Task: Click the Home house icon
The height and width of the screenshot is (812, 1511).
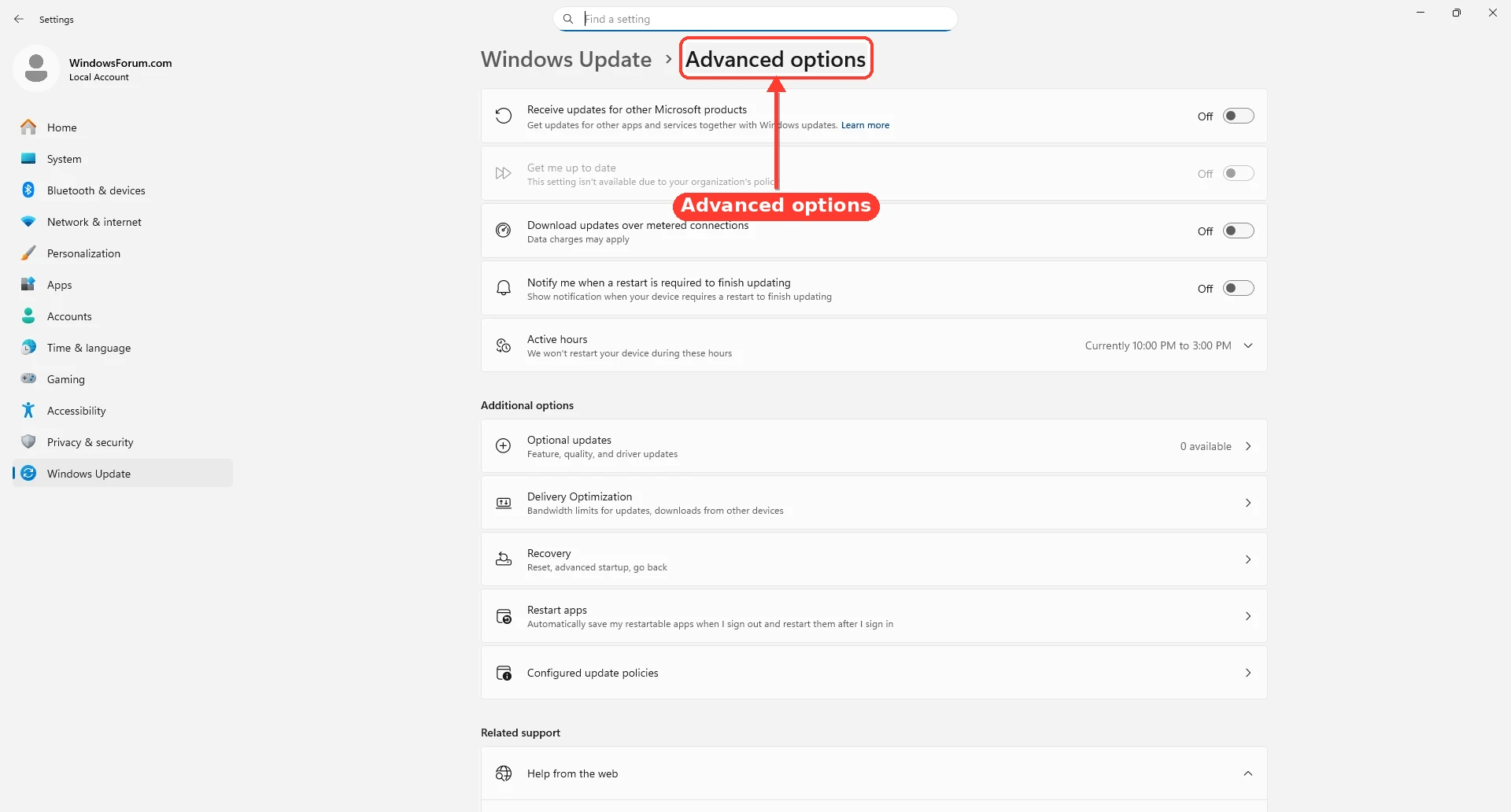Action: 28,127
